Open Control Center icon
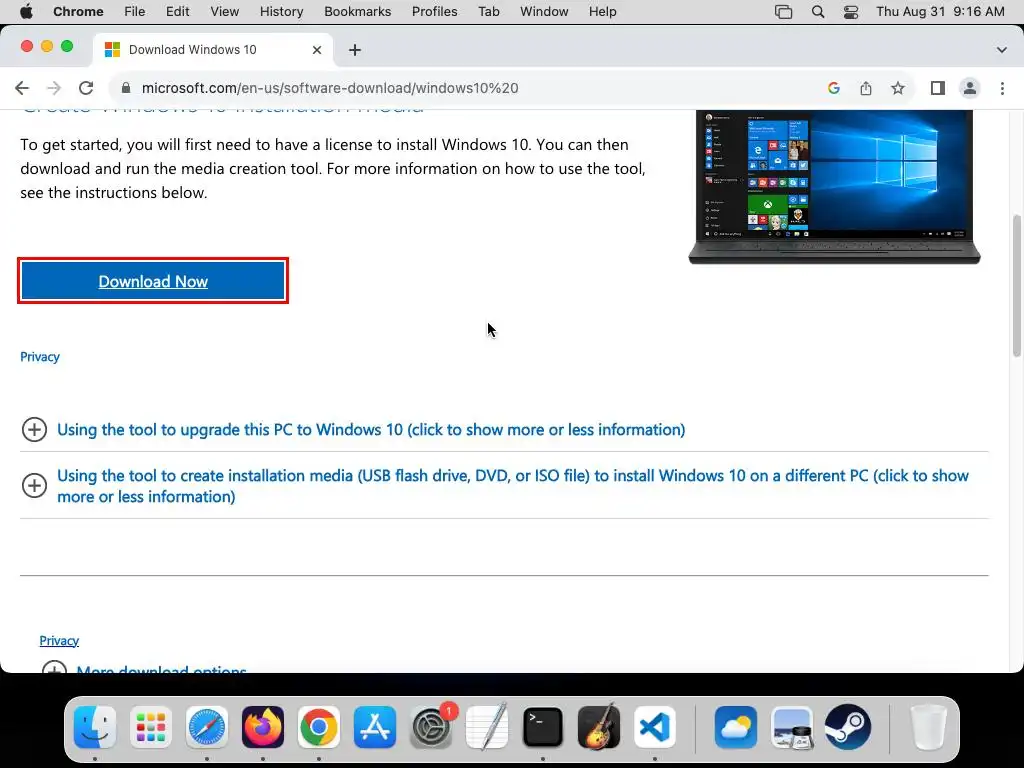Screen dimensions: 1024x768 pyautogui.click(x=851, y=12)
